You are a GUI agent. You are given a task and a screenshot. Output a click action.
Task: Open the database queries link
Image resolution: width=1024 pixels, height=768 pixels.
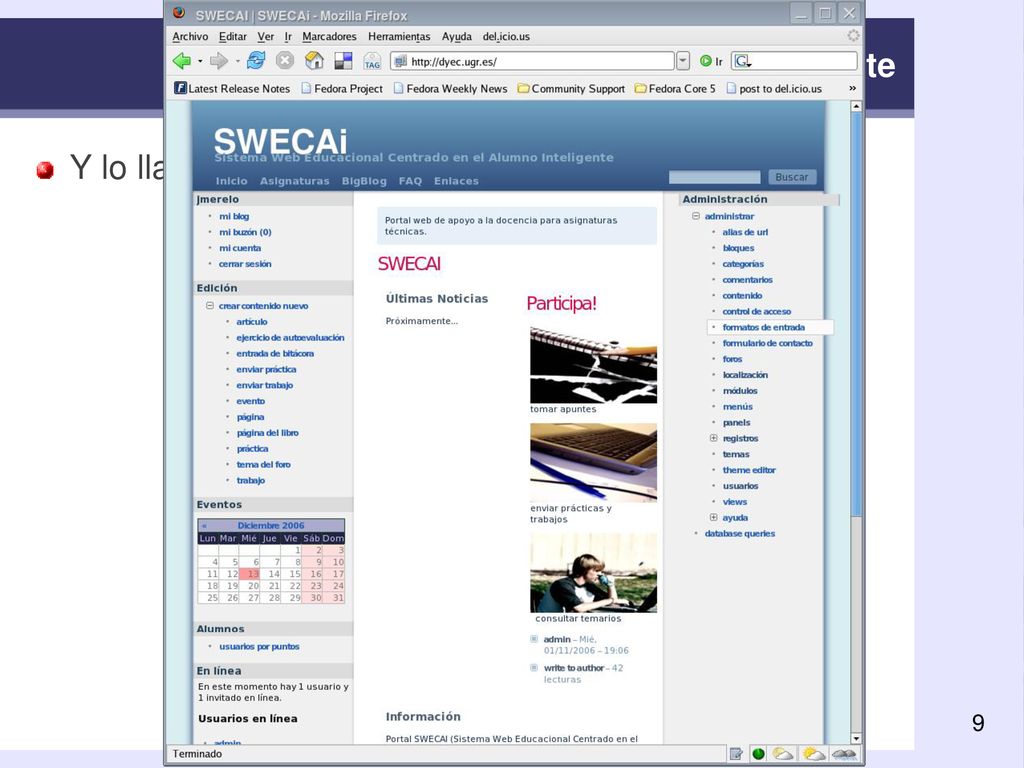739,534
